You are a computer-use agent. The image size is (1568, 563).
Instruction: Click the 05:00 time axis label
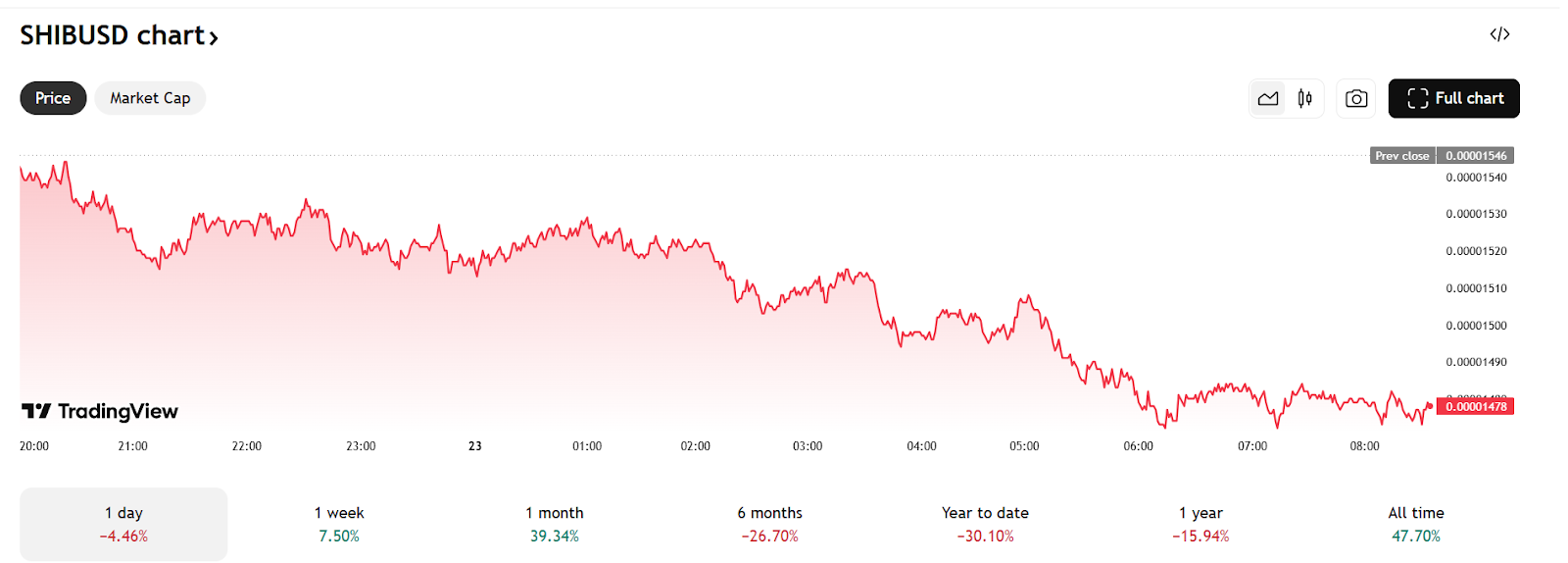(x=1024, y=446)
